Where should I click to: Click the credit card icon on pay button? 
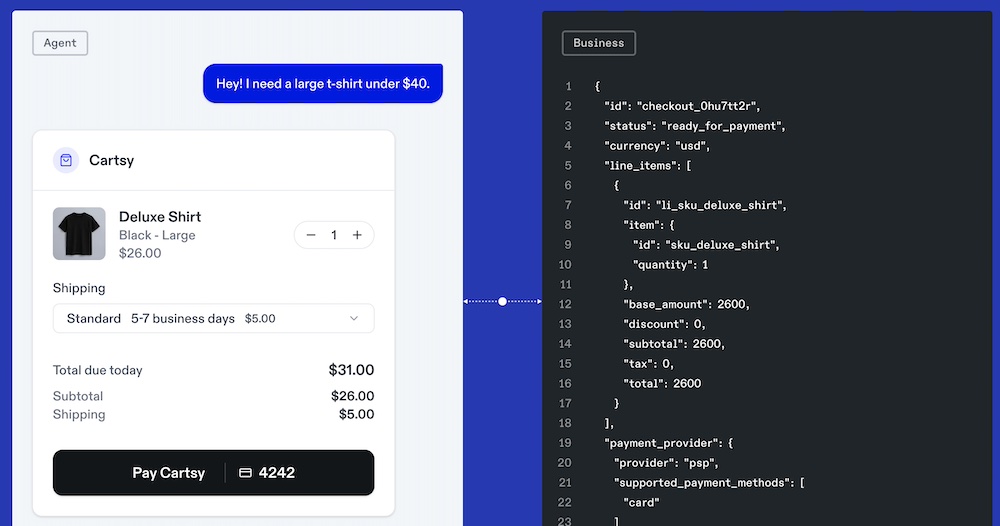tap(245, 473)
